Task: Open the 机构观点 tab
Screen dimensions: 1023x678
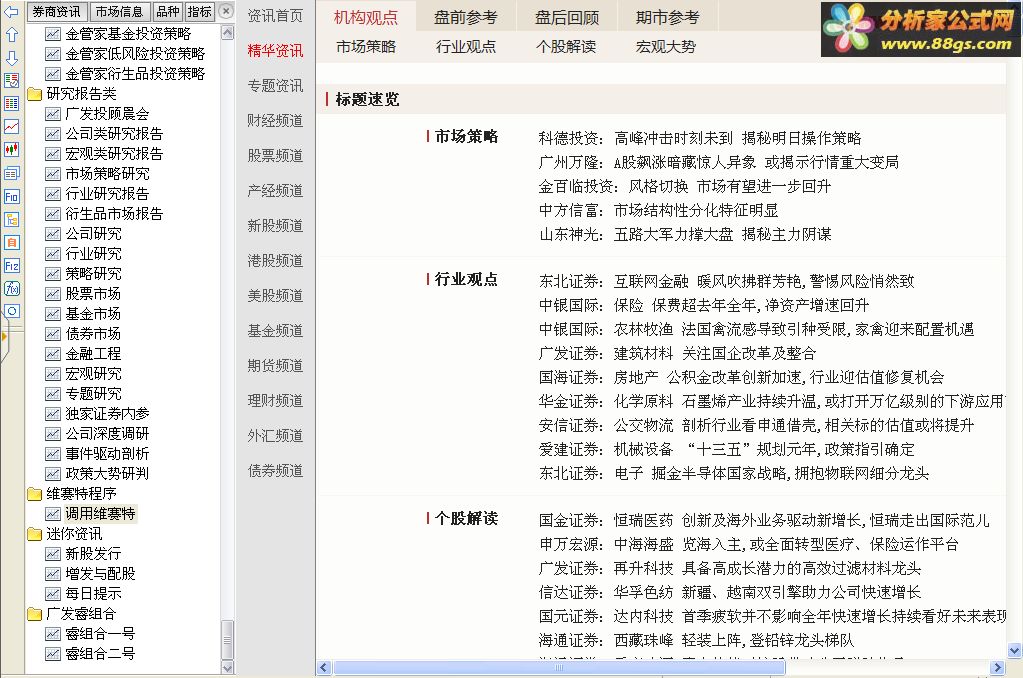Action: (366, 17)
